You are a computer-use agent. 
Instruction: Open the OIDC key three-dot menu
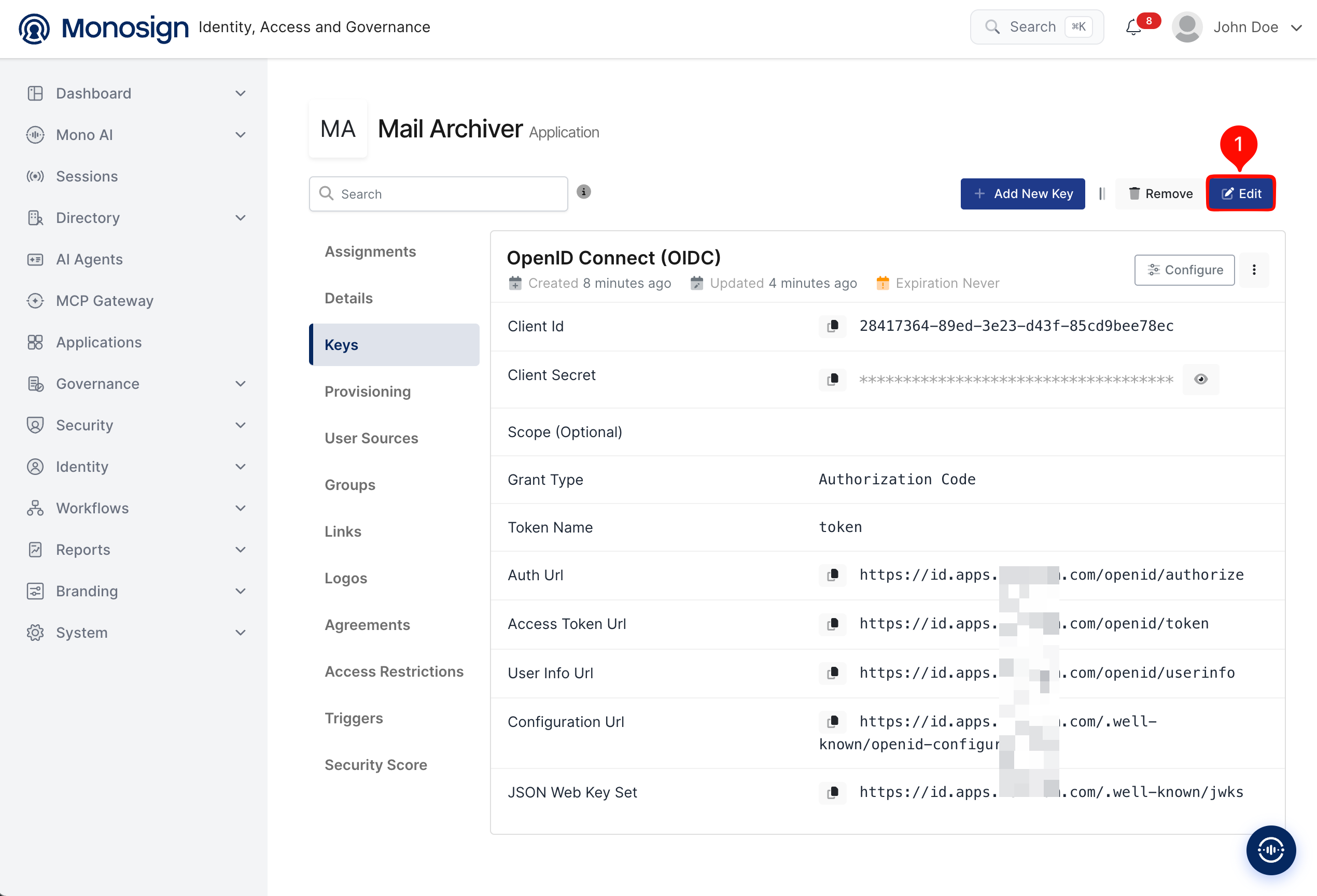coord(1254,270)
